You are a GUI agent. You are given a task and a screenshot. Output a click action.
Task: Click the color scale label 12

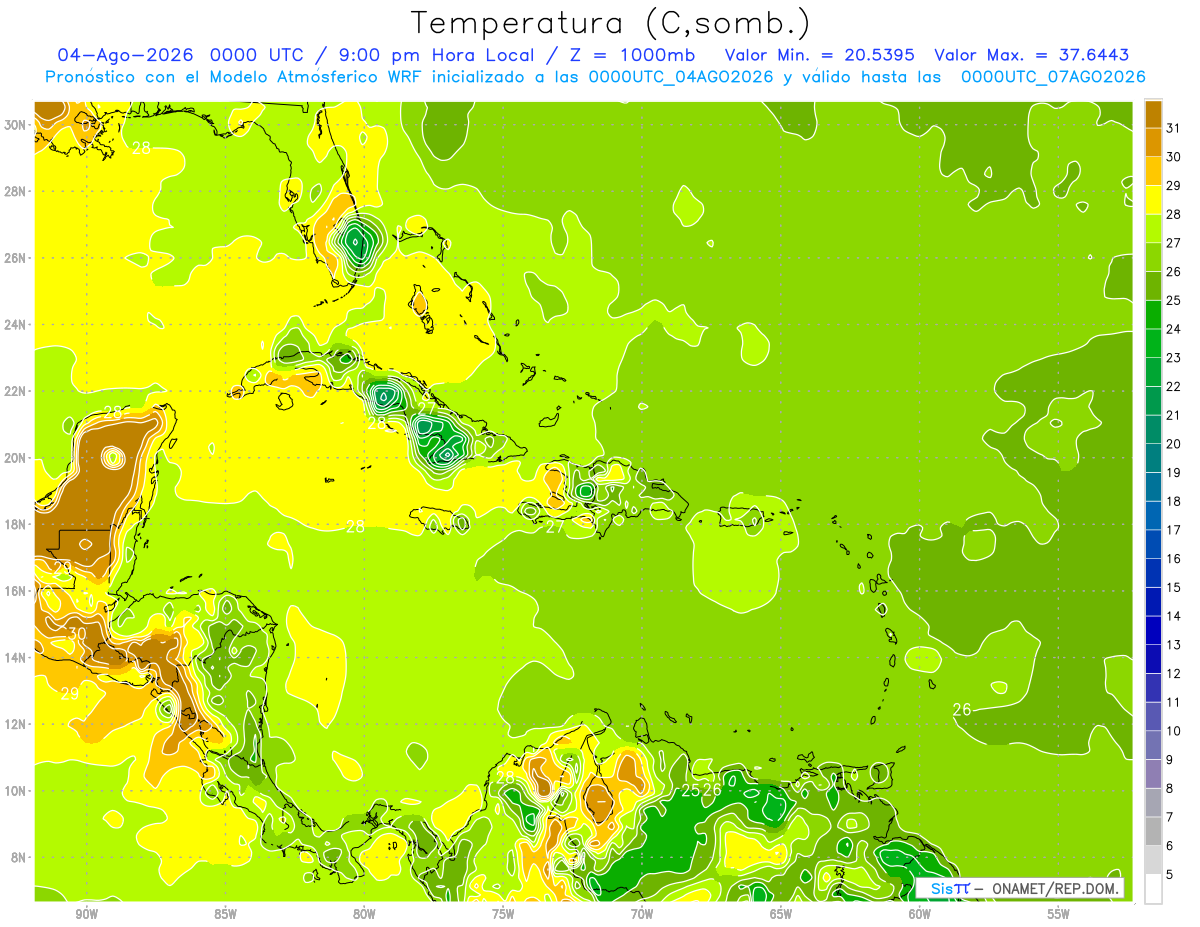pos(1173,674)
